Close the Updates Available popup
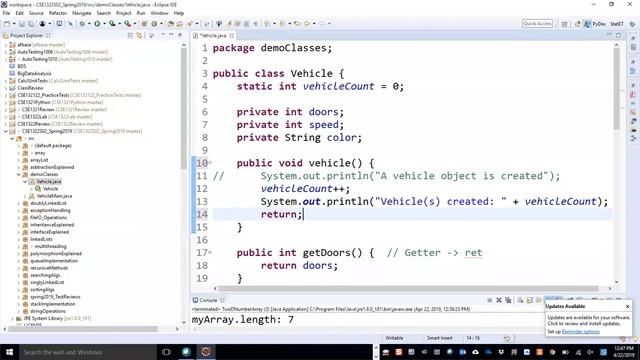Image resolution: width=640 pixels, height=360 pixels. [x=627, y=306]
